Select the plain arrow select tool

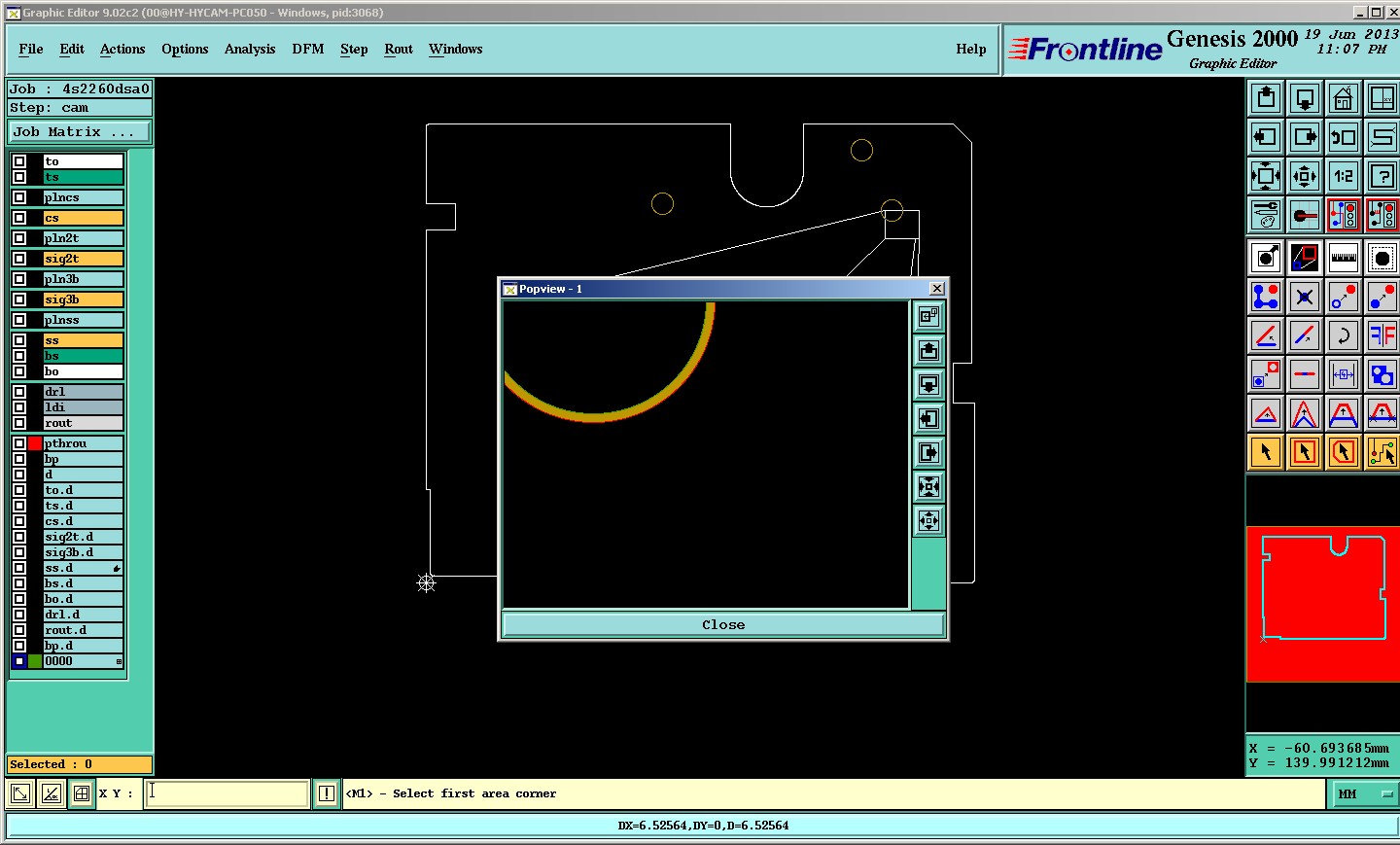click(1265, 452)
